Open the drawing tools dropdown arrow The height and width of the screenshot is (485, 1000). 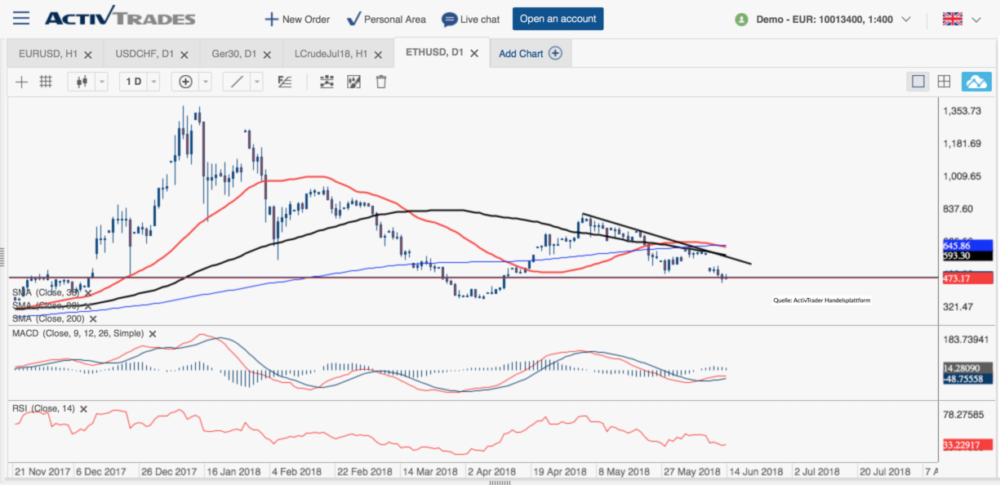pyautogui.click(x=256, y=82)
